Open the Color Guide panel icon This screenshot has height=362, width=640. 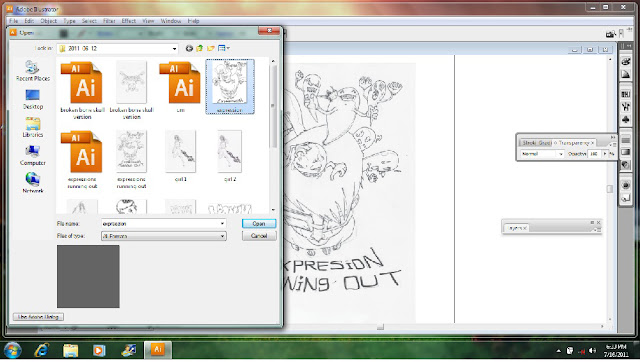626,75
